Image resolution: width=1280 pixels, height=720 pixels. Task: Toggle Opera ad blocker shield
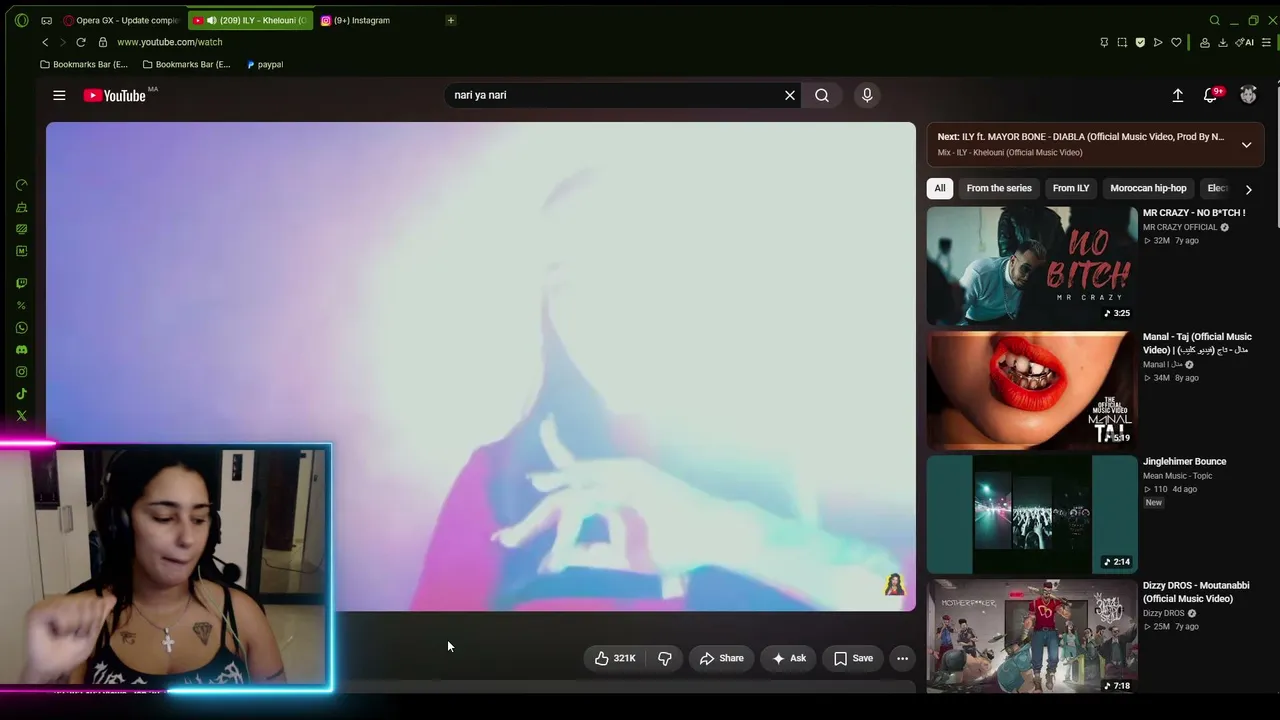coord(1140,42)
